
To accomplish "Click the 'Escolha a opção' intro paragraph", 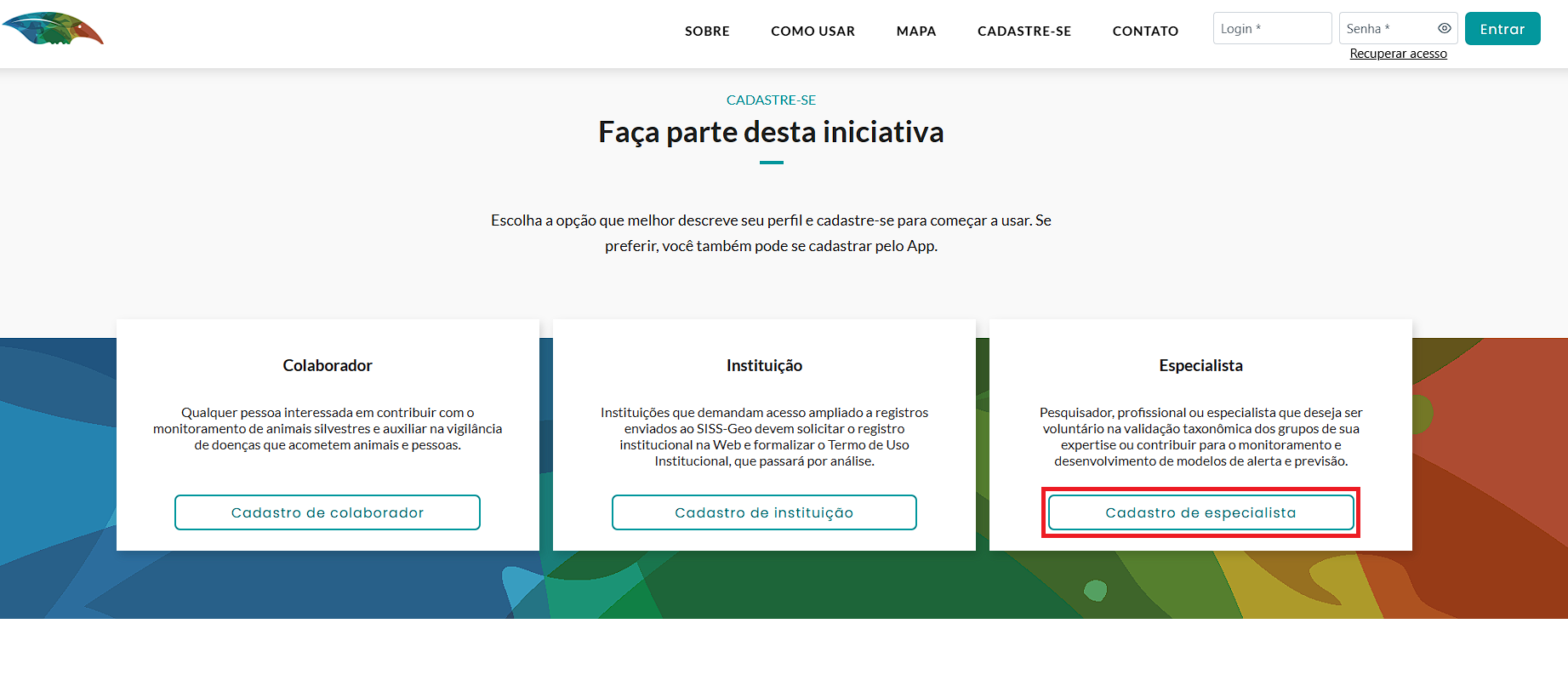I will pos(771,232).
